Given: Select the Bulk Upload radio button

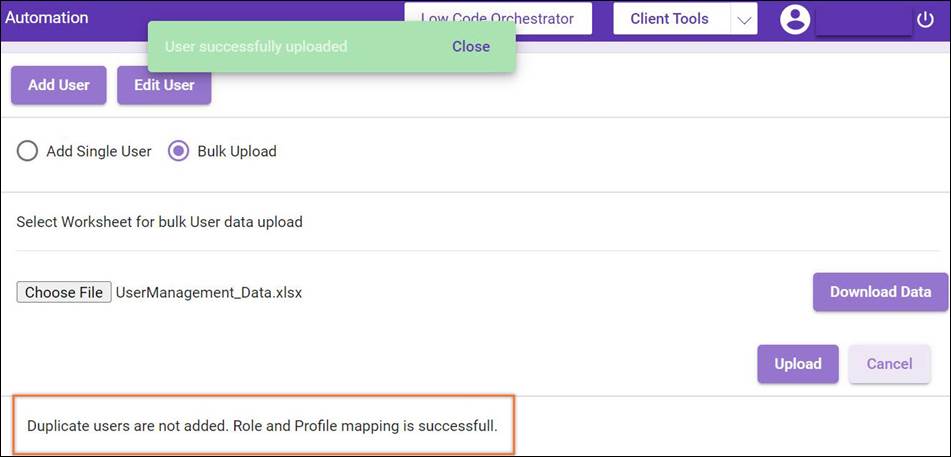Looking at the screenshot, I should [178, 151].
